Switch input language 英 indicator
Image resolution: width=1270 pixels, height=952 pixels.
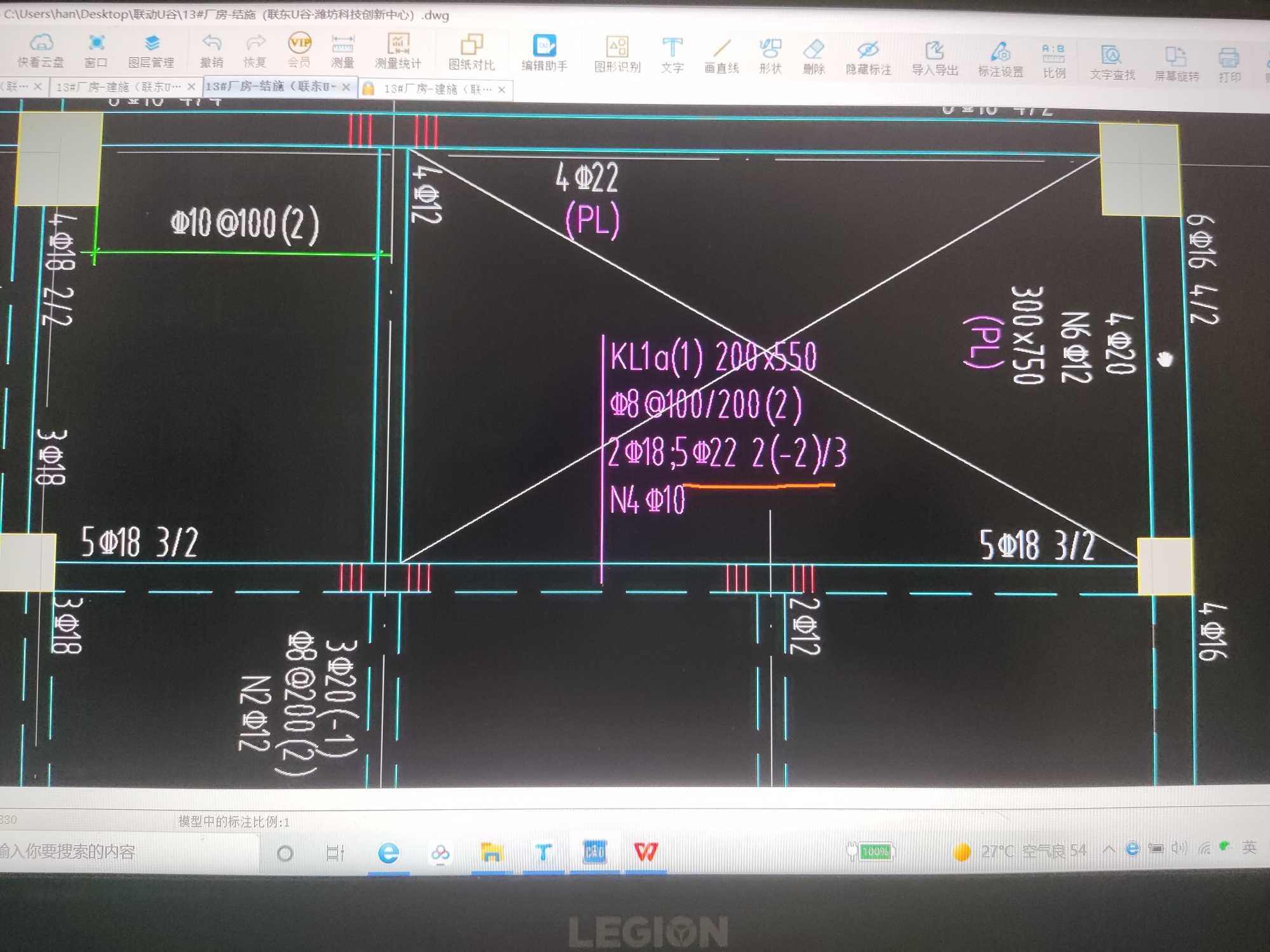click(1249, 847)
